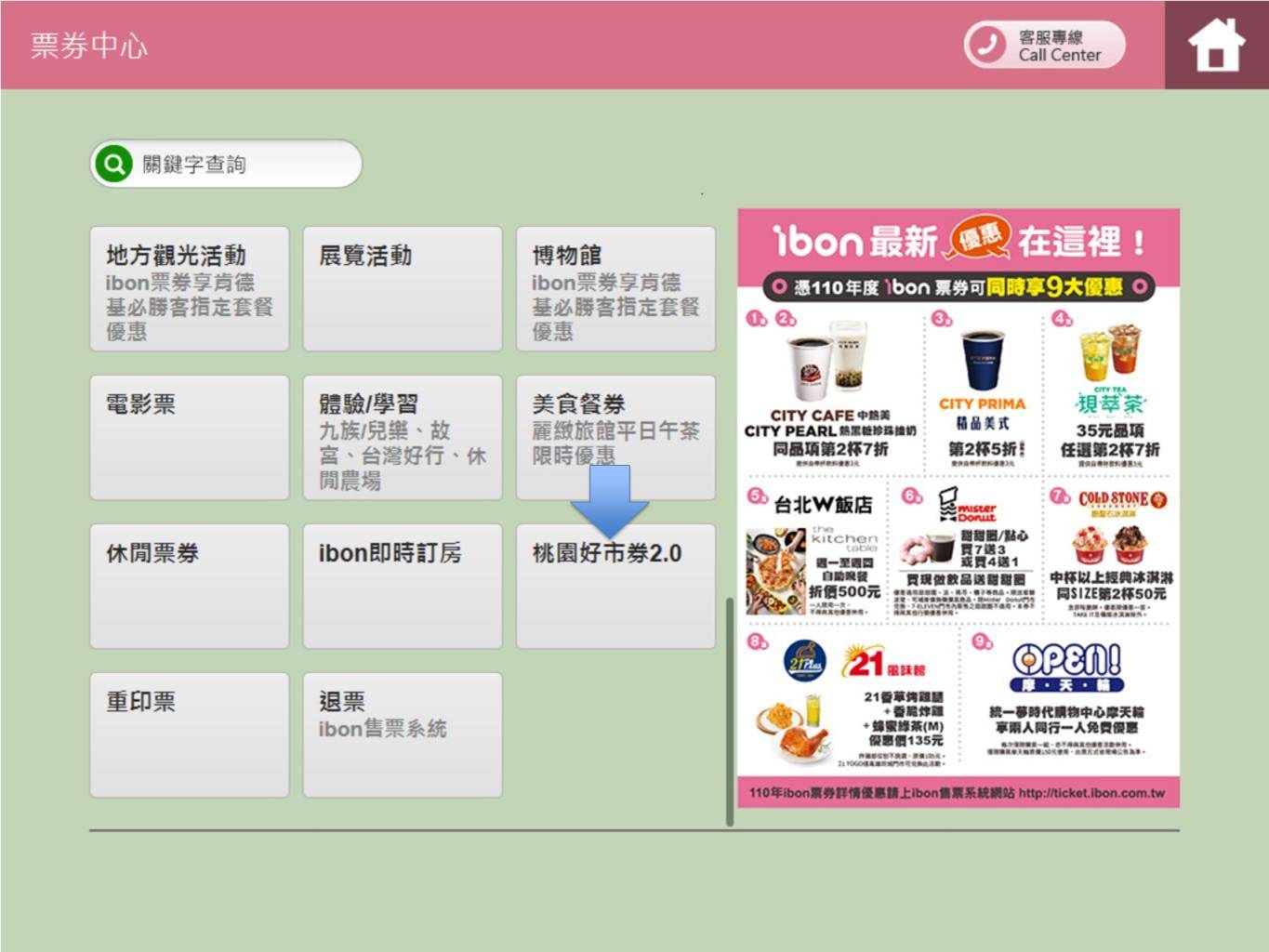View the Mister Donut offer
The height and width of the screenshot is (952, 1269).
click(x=967, y=551)
